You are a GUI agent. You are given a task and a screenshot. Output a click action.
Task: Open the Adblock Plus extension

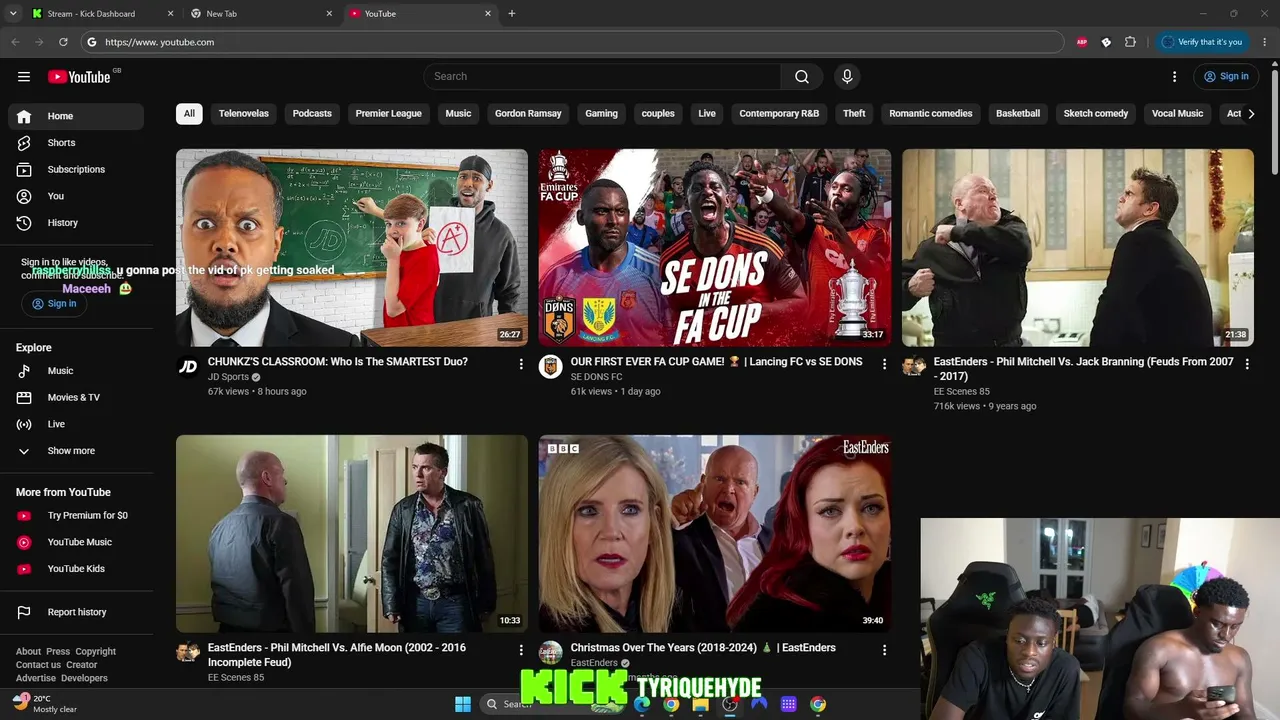(x=1082, y=42)
